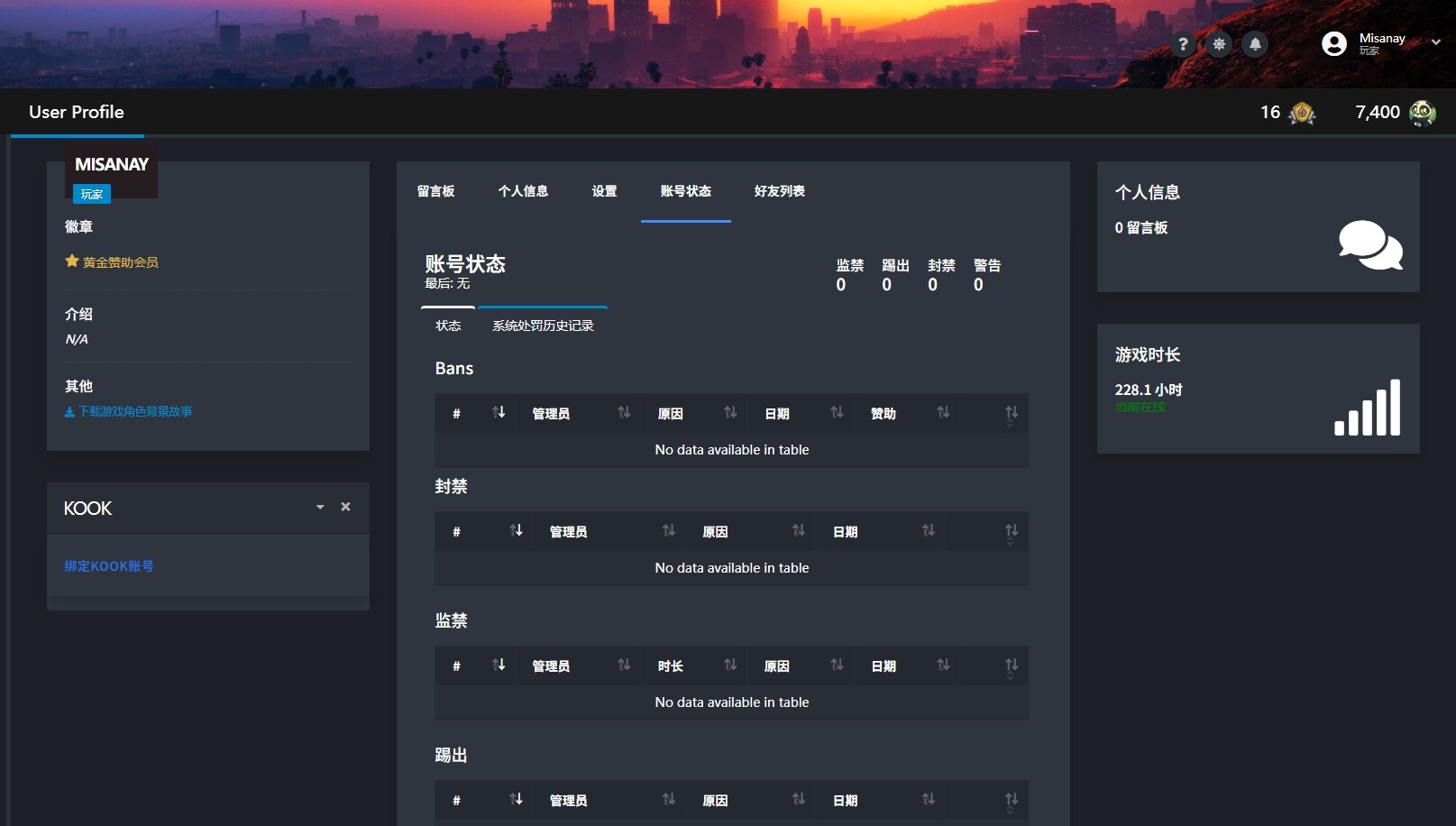The image size is (1456, 826).
Task: Click the chat bubbles icon in 个人信息 card
Action: point(1370,244)
